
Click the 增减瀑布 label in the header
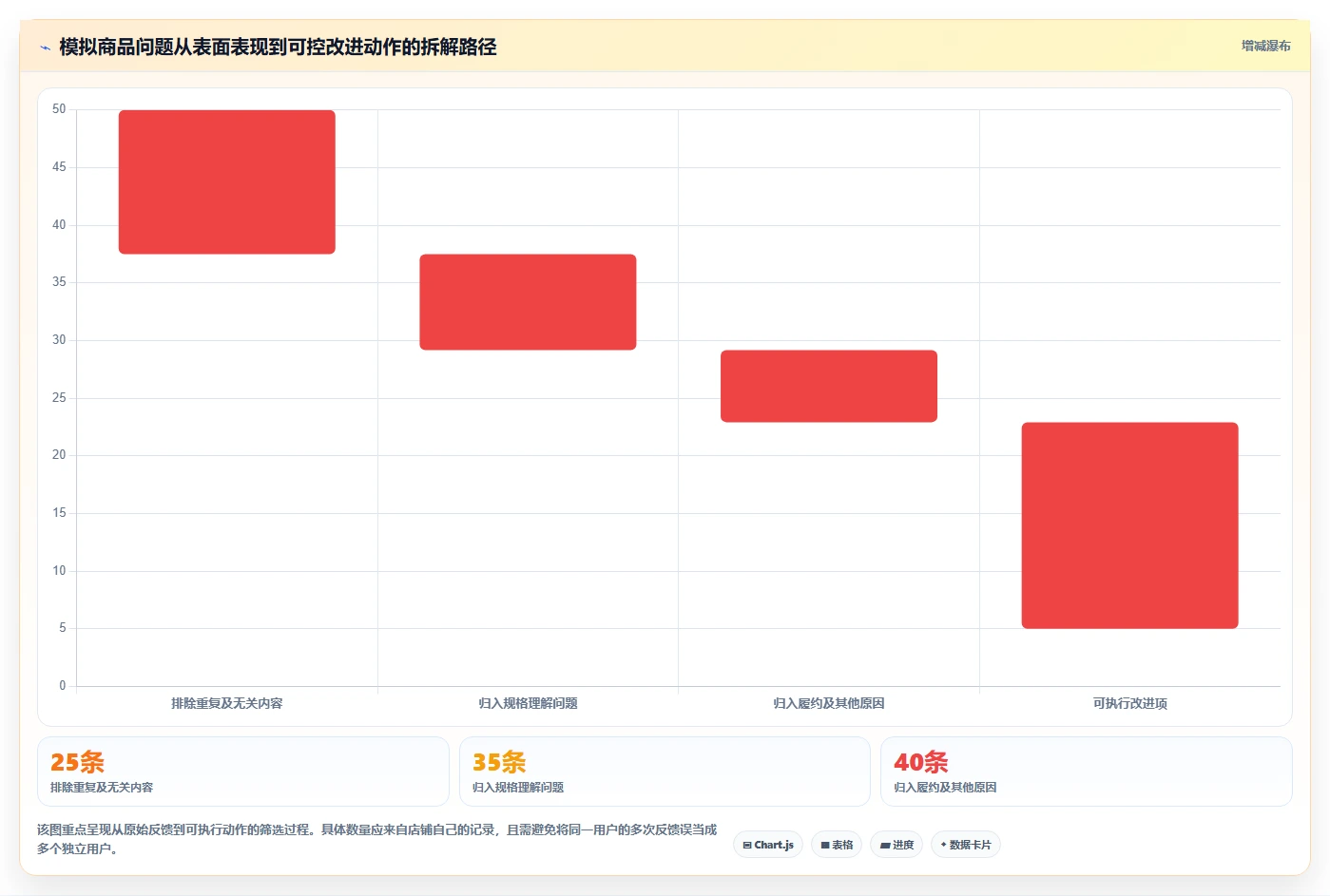tap(1265, 46)
